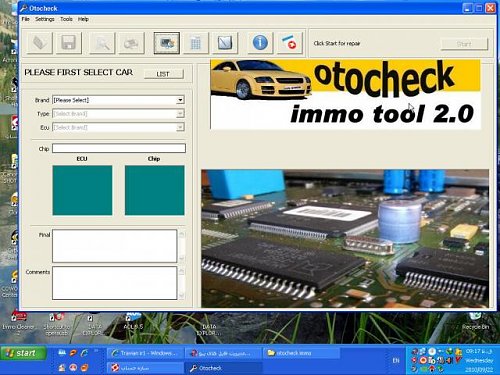Click the red stop icon in toolbar

point(290,43)
